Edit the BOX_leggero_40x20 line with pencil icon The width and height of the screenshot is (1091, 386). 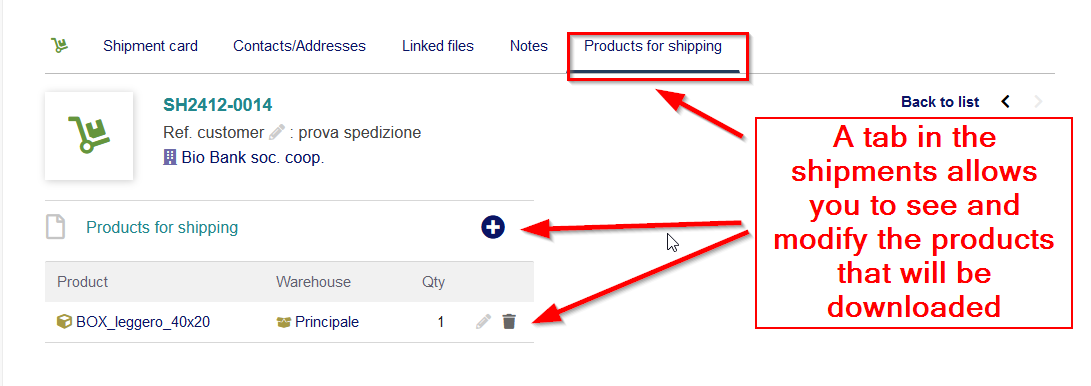(x=484, y=321)
